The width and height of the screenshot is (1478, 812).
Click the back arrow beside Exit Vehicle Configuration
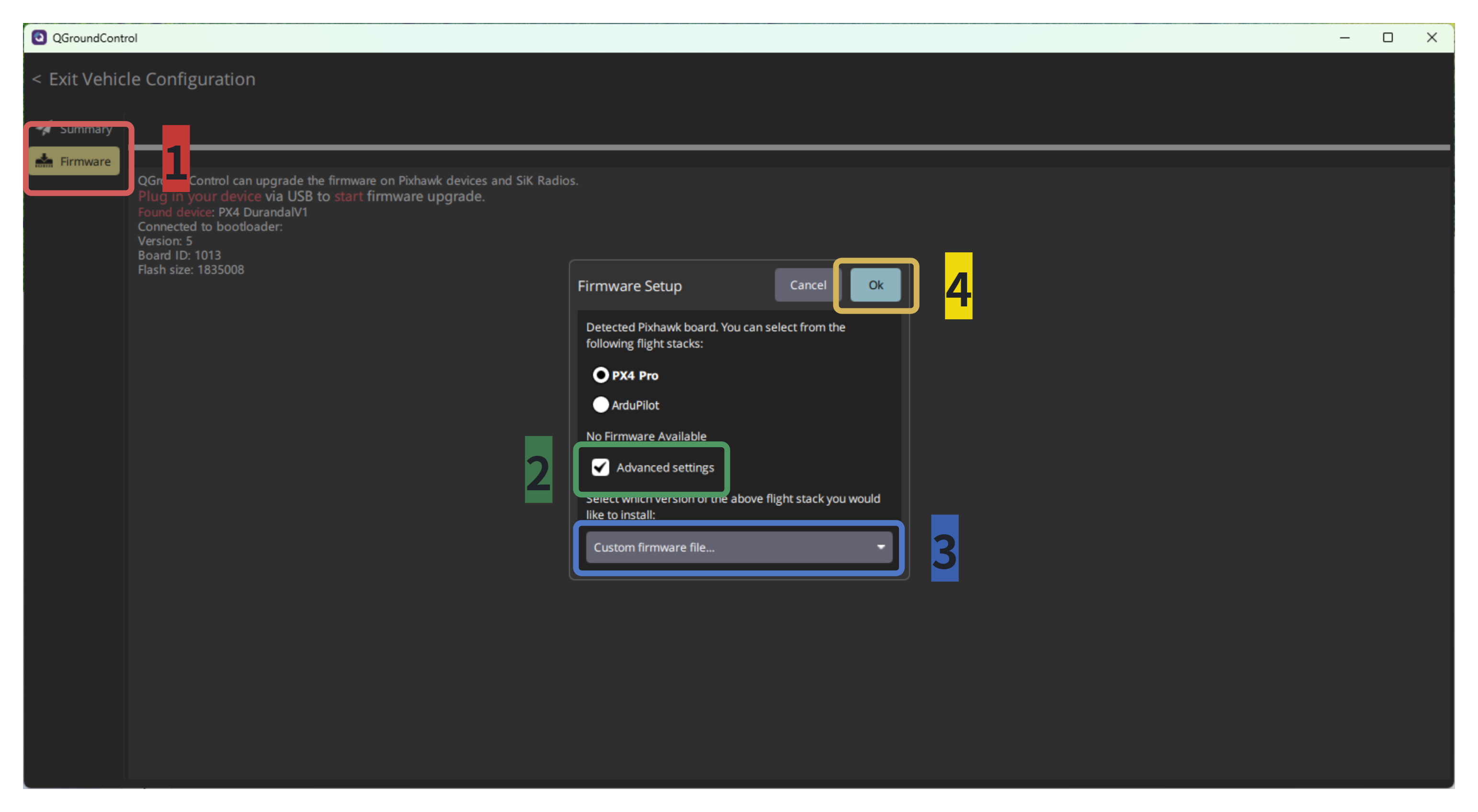(x=37, y=79)
